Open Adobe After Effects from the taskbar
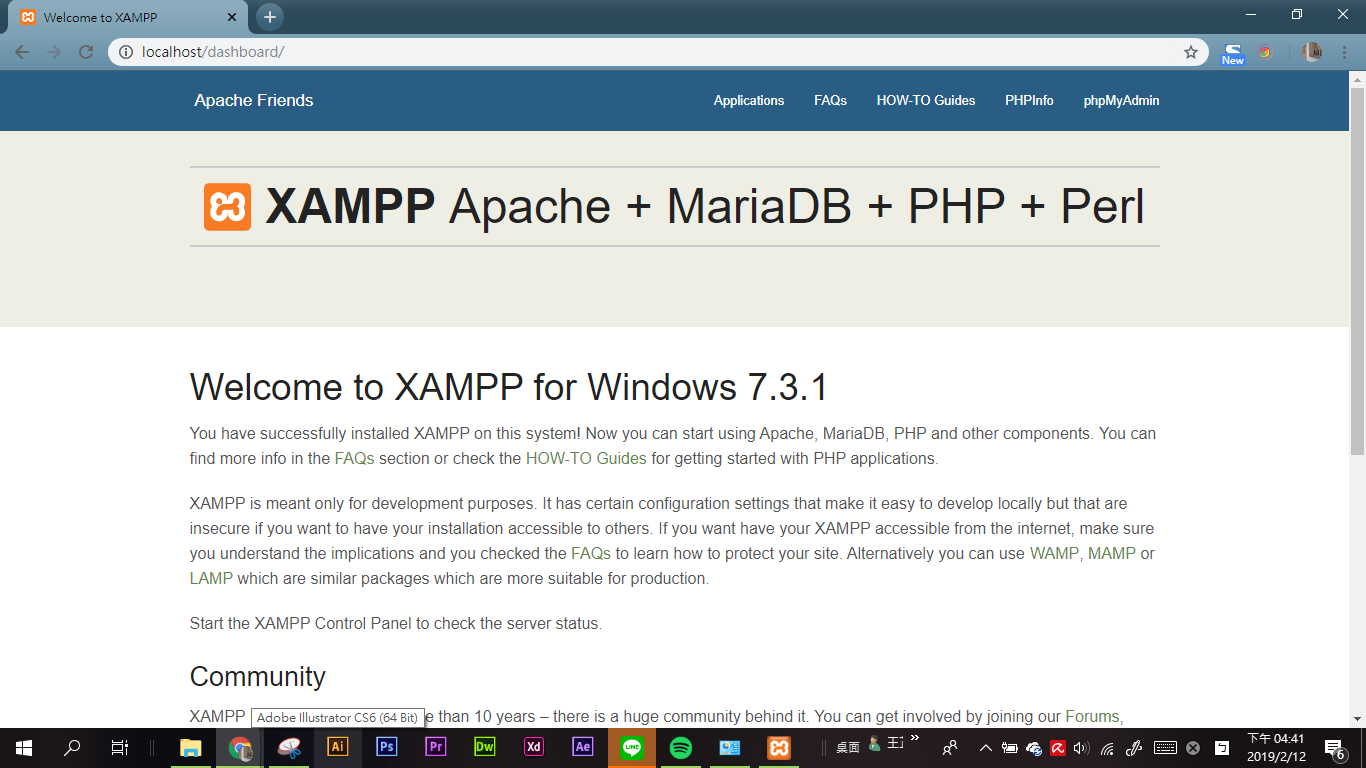The image size is (1366, 768). click(583, 747)
